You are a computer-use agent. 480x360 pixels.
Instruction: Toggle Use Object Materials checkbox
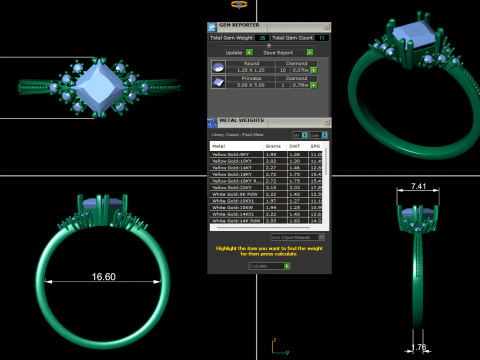(321, 237)
